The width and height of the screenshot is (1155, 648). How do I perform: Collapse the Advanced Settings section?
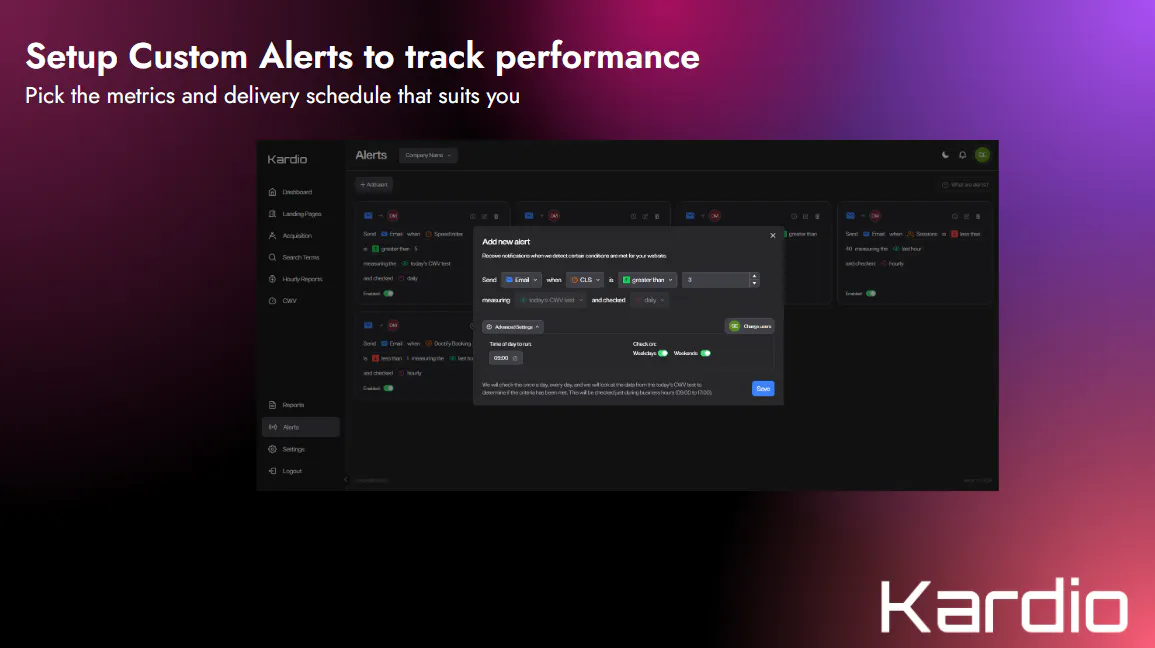click(x=513, y=327)
